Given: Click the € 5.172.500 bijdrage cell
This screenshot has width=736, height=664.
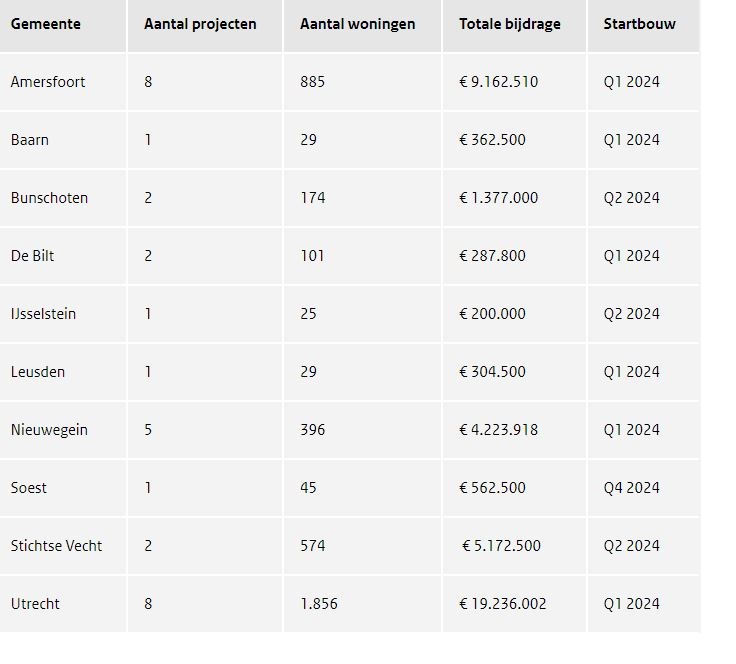Looking at the screenshot, I should pyautogui.click(x=501, y=546).
